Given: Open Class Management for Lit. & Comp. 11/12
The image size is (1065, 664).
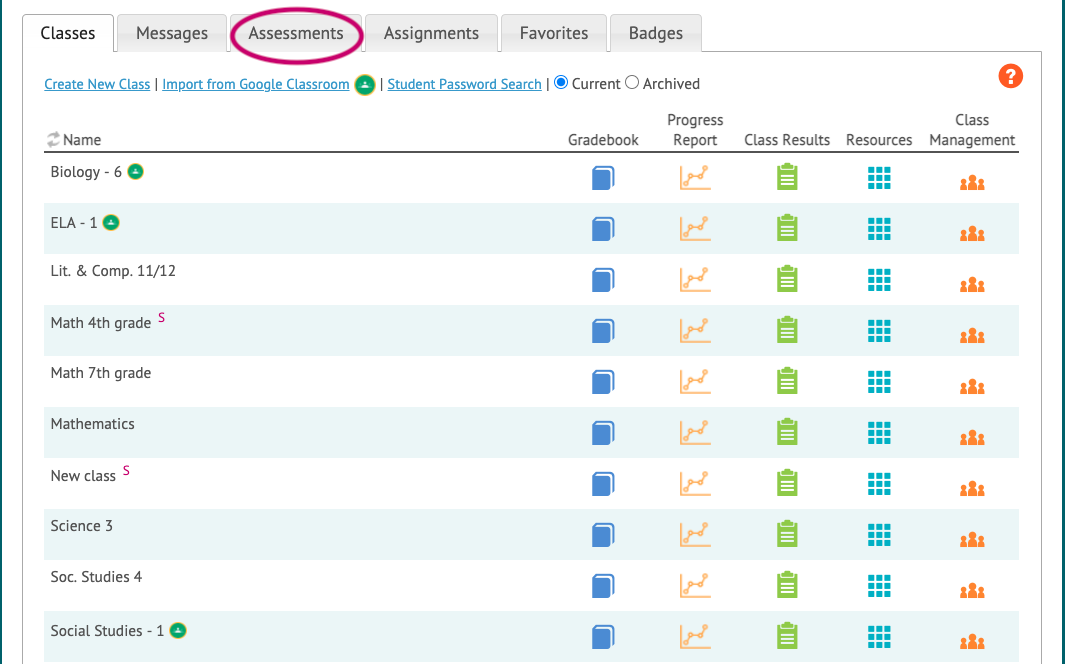Looking at the screenshot, I should [x=972, y=284].
